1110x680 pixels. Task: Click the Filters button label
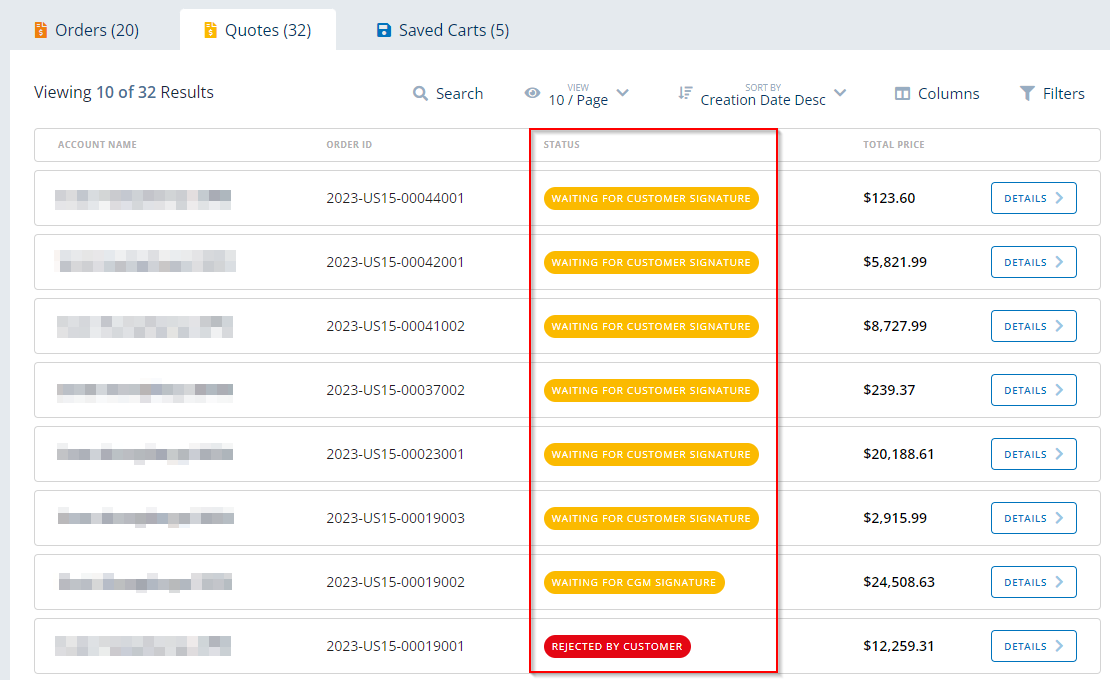(1063, 93)
